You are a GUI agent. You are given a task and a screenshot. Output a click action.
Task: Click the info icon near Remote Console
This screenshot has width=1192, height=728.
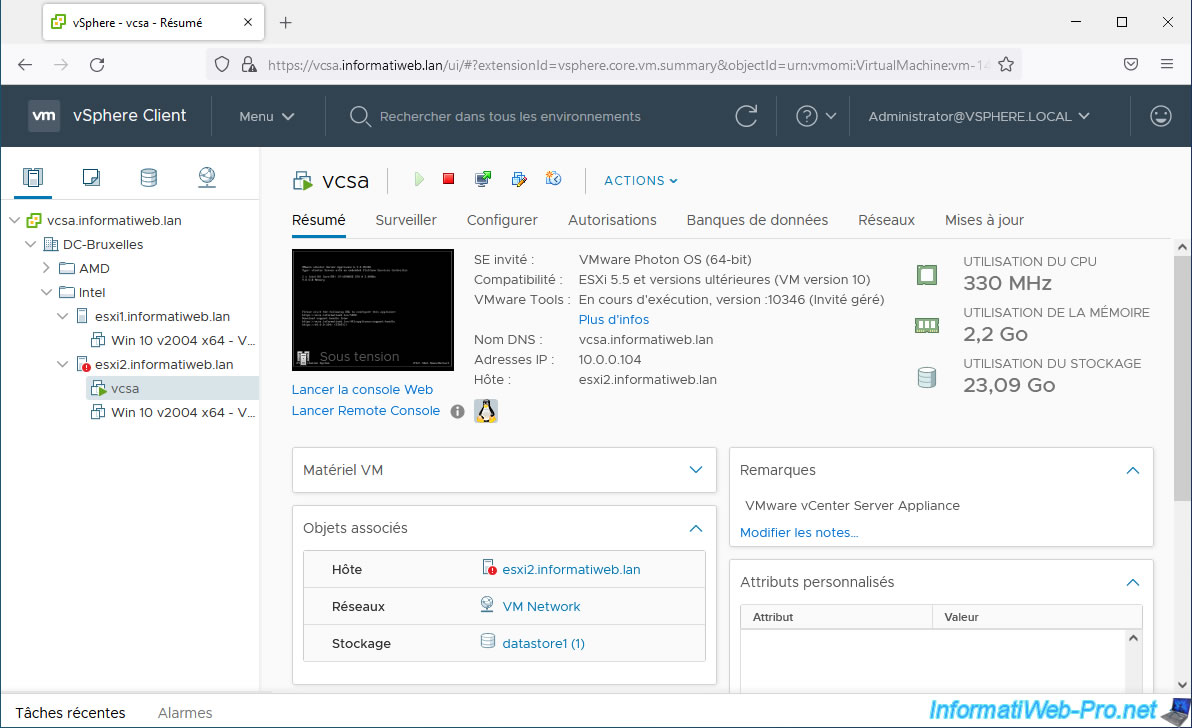(x=457, y=411)
